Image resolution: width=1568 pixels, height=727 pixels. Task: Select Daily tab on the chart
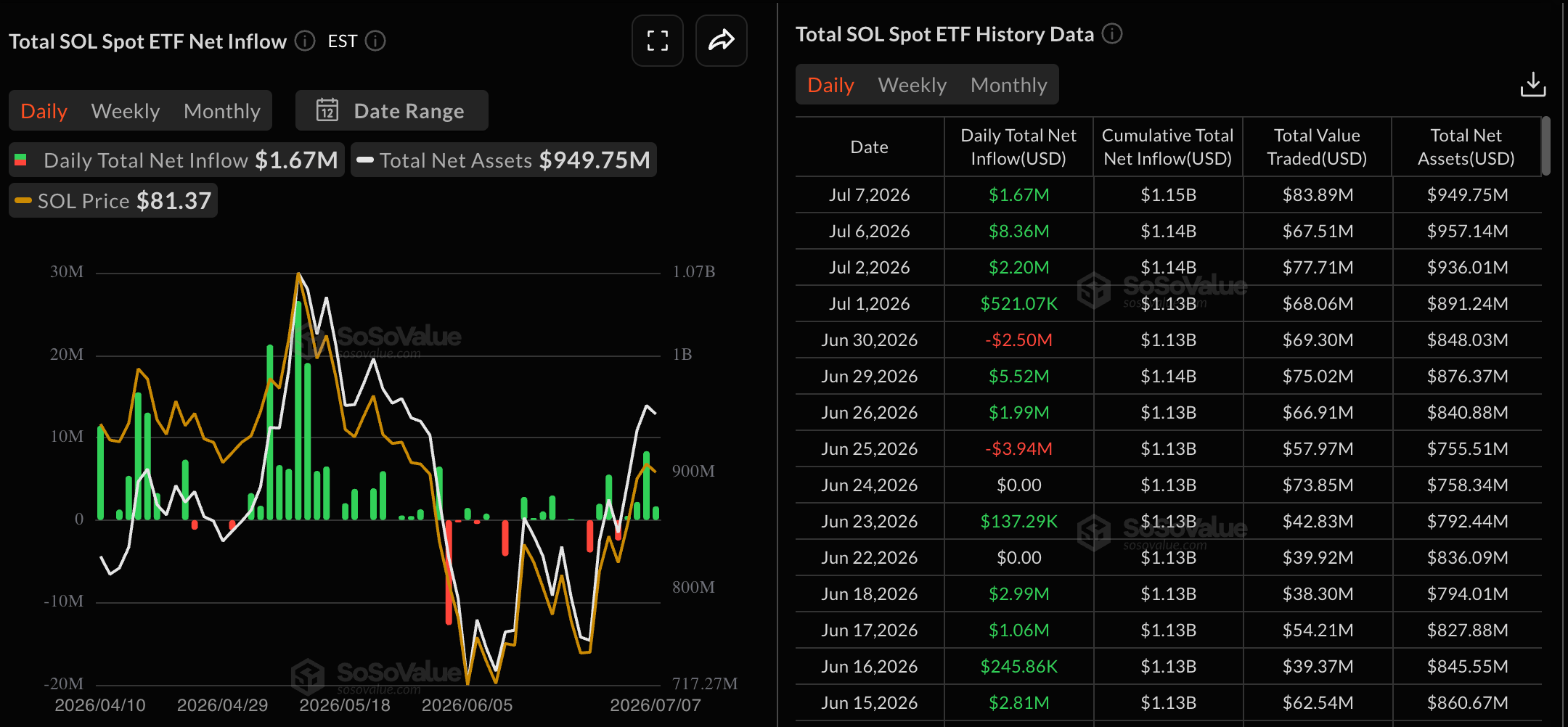pos(44,111)
